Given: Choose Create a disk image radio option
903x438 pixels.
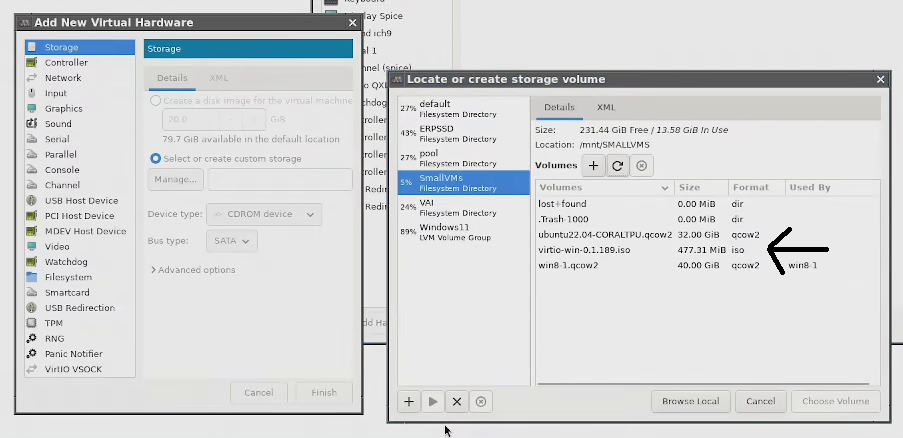Looking at the screenshot, I should coord(155,101).
